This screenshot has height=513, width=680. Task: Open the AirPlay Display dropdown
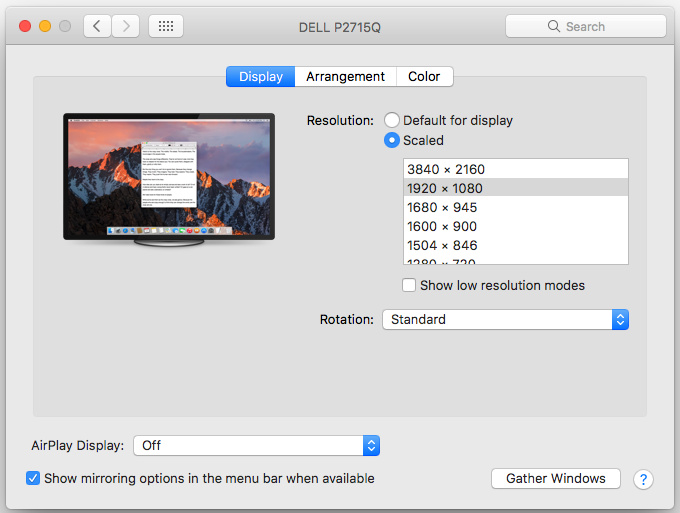pos(256,445)
